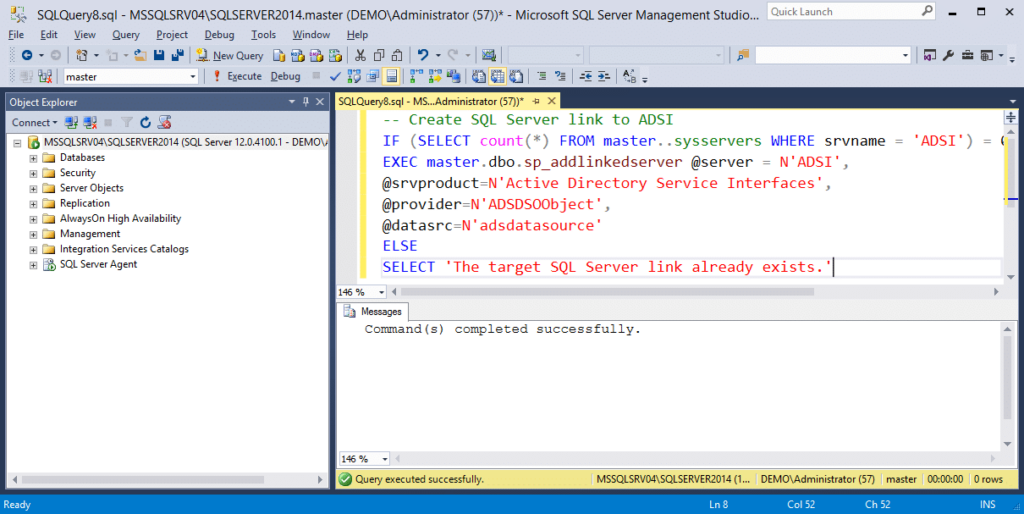Image resolution: width=1024 pixels, height=514 pixels.
Task: Click the Properties wrench icon
Action: click(947, 55)
